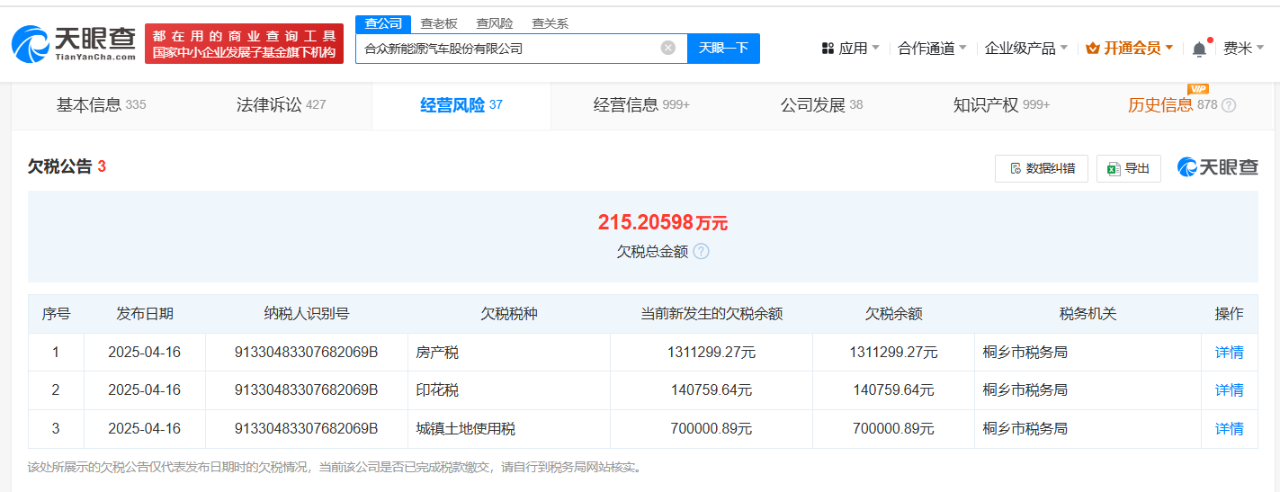Viewport: 1280px width, 492px height.
Task: Click the TianYanCha logo in the header
Action: (74, 43)
